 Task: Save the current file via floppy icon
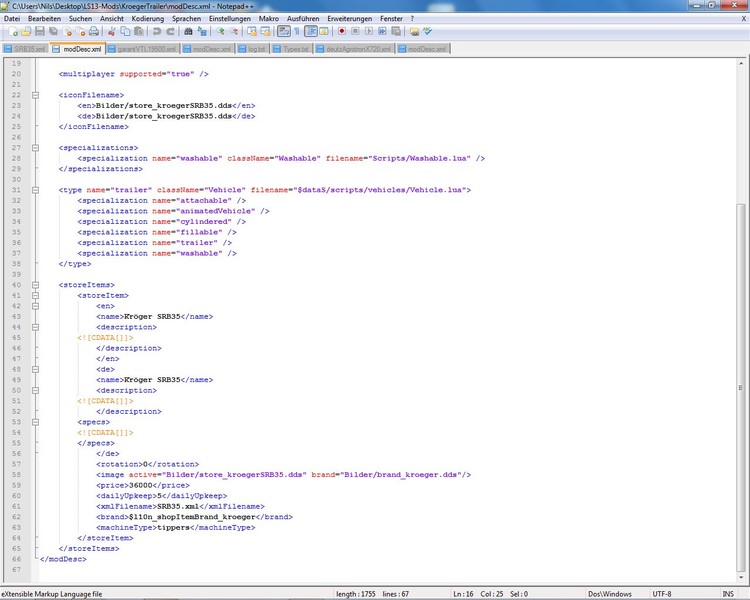click(40, 32)
